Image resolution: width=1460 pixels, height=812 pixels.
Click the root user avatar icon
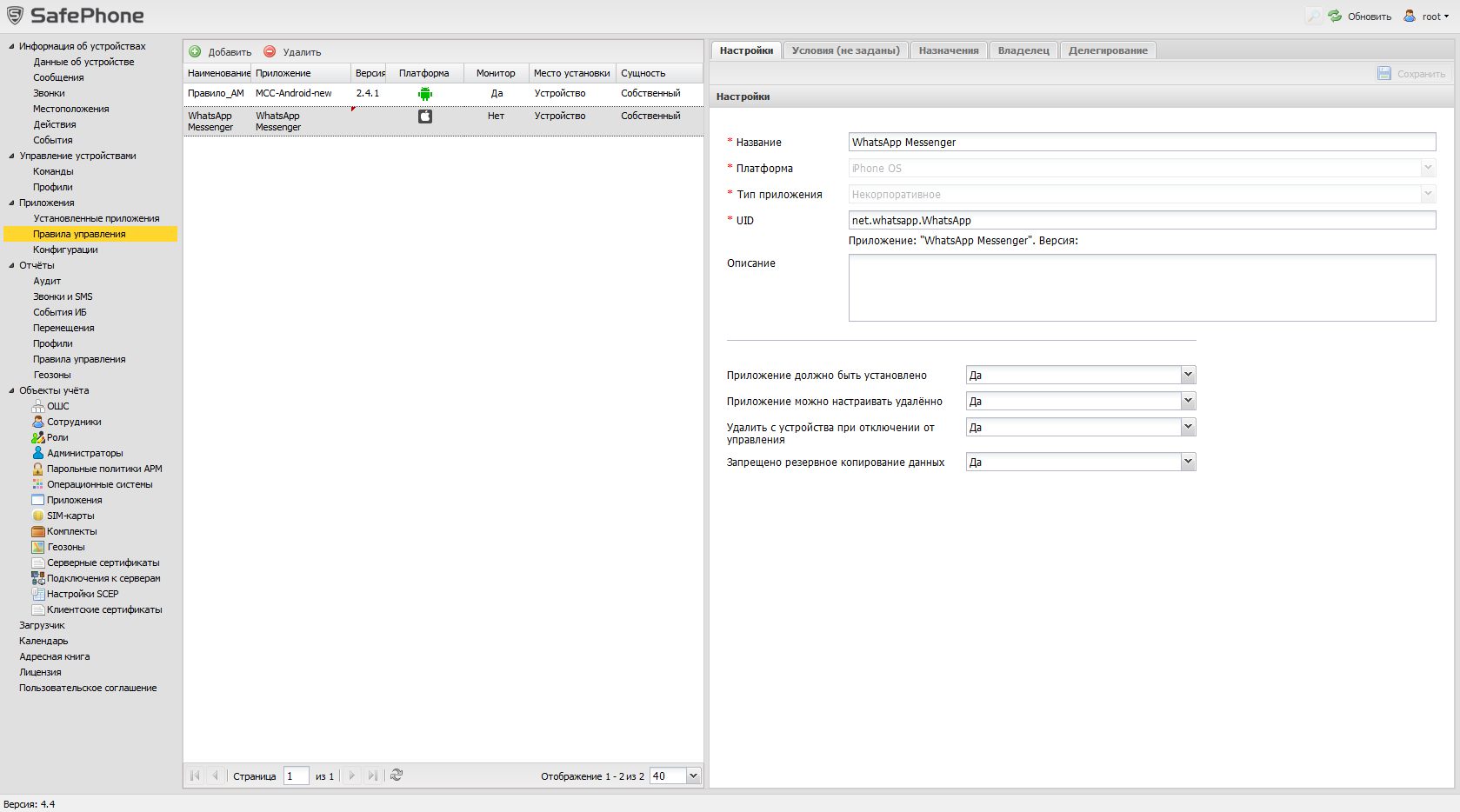coord(1410,16)
